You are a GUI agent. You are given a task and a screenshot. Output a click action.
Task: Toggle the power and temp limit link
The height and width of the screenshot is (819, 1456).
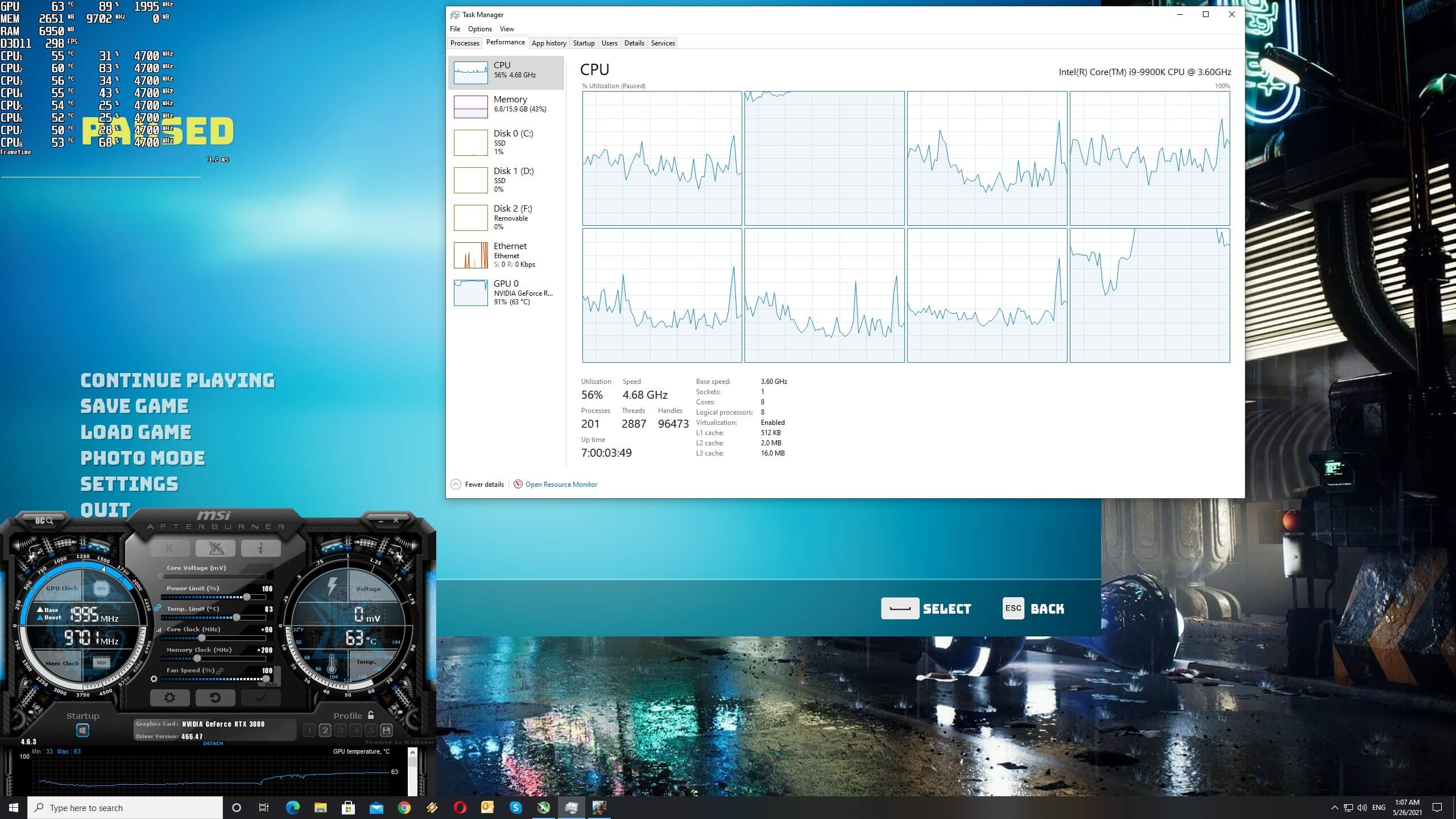point(158,608)
